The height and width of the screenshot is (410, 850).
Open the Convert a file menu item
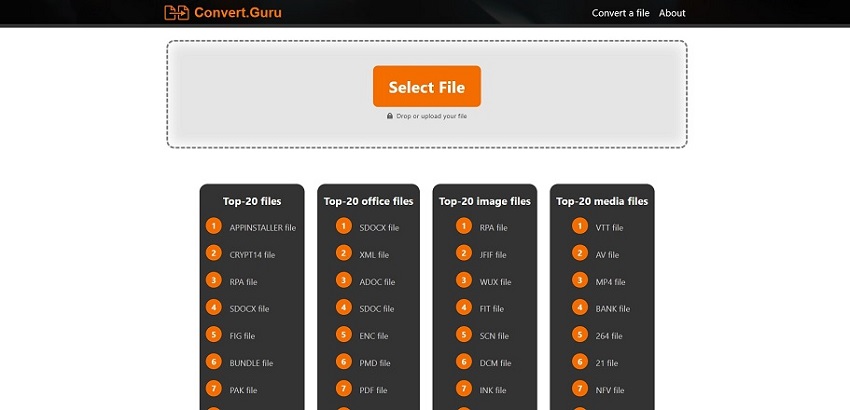point(620,13)
